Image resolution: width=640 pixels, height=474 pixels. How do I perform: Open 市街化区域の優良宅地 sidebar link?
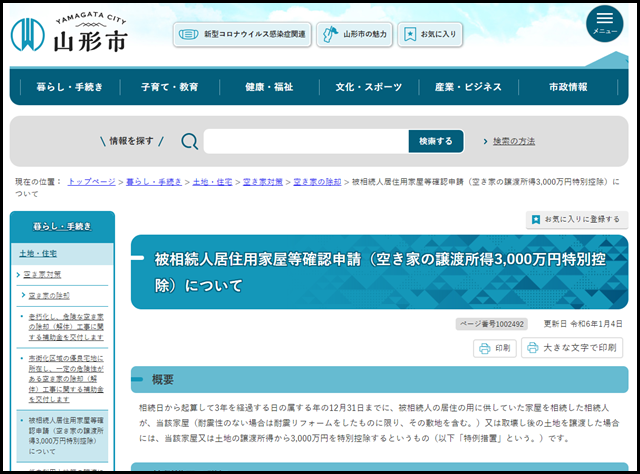(x=66, y=378)
